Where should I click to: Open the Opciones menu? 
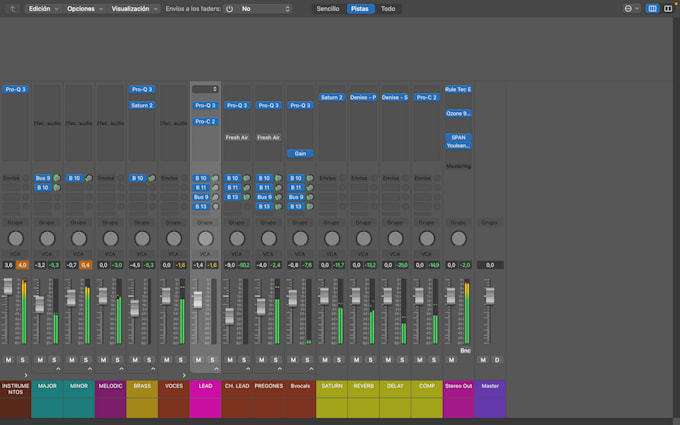pos(85,9)
